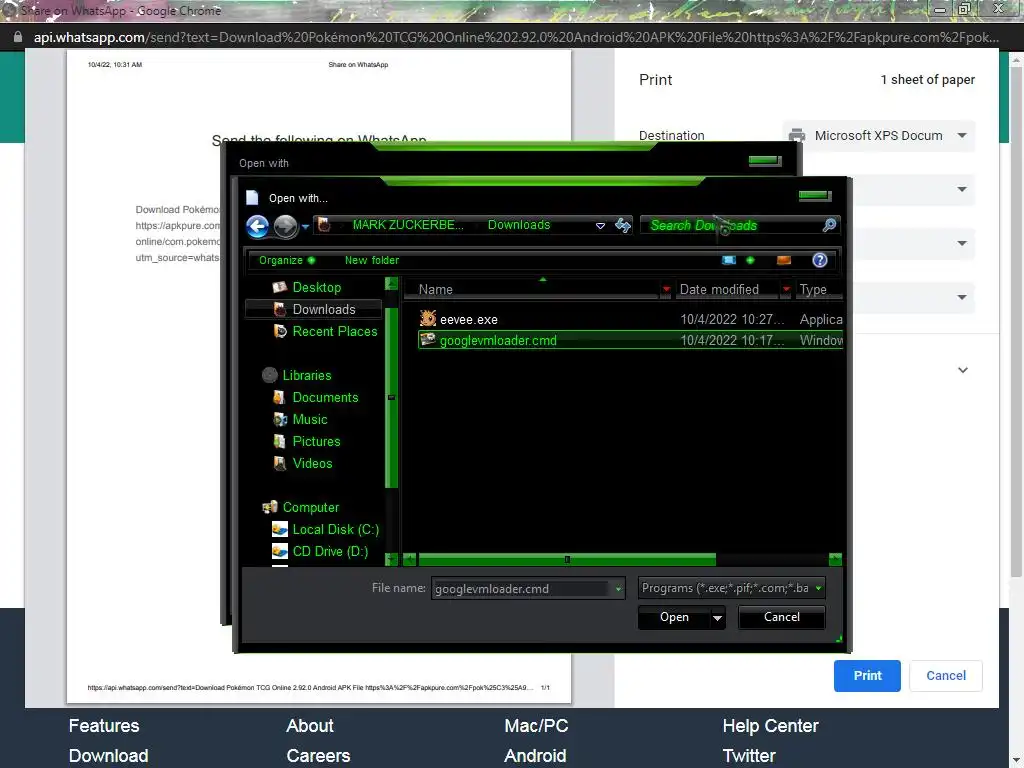This screenshot has height=768, width=1024.
Task: Select the googlevmloader.cmd file
Action: (x=630, y=340)
